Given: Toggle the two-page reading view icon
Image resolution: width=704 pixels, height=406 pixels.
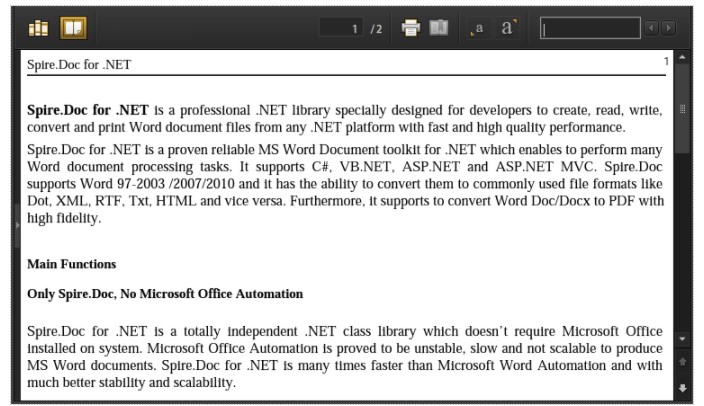Looking at the screenshot, I should (73, 28).
